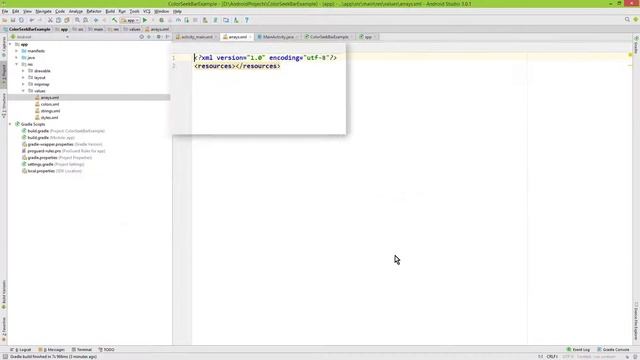This screenshot has width=640, height=360.
Task: Select styles.xml in the project tree
Action: click(x=49, y=118)
